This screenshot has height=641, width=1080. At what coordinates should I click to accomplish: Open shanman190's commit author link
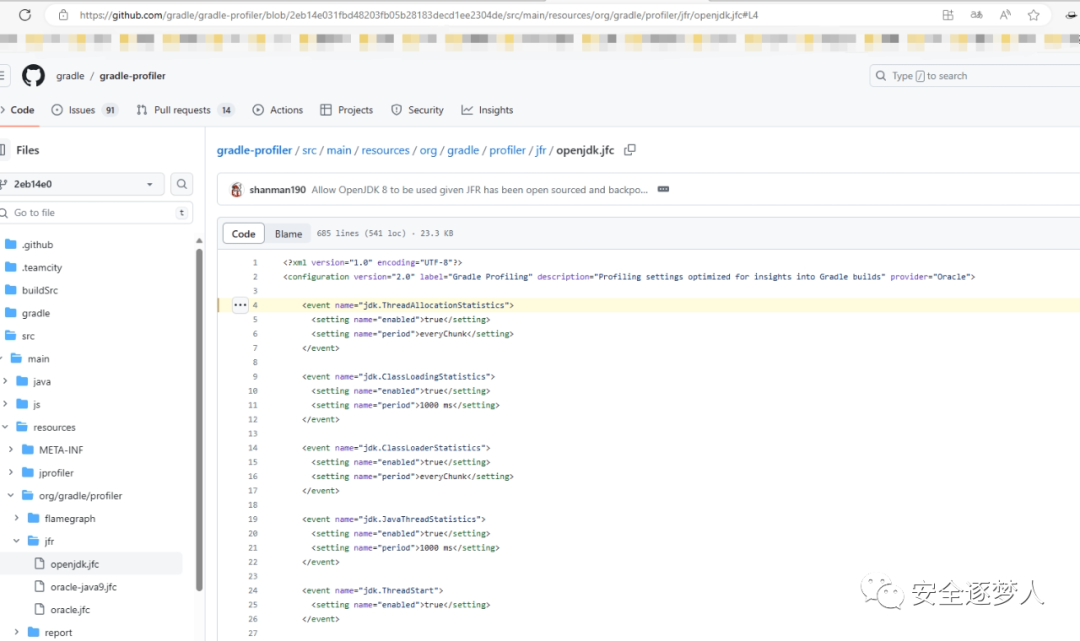pos(278,190)
